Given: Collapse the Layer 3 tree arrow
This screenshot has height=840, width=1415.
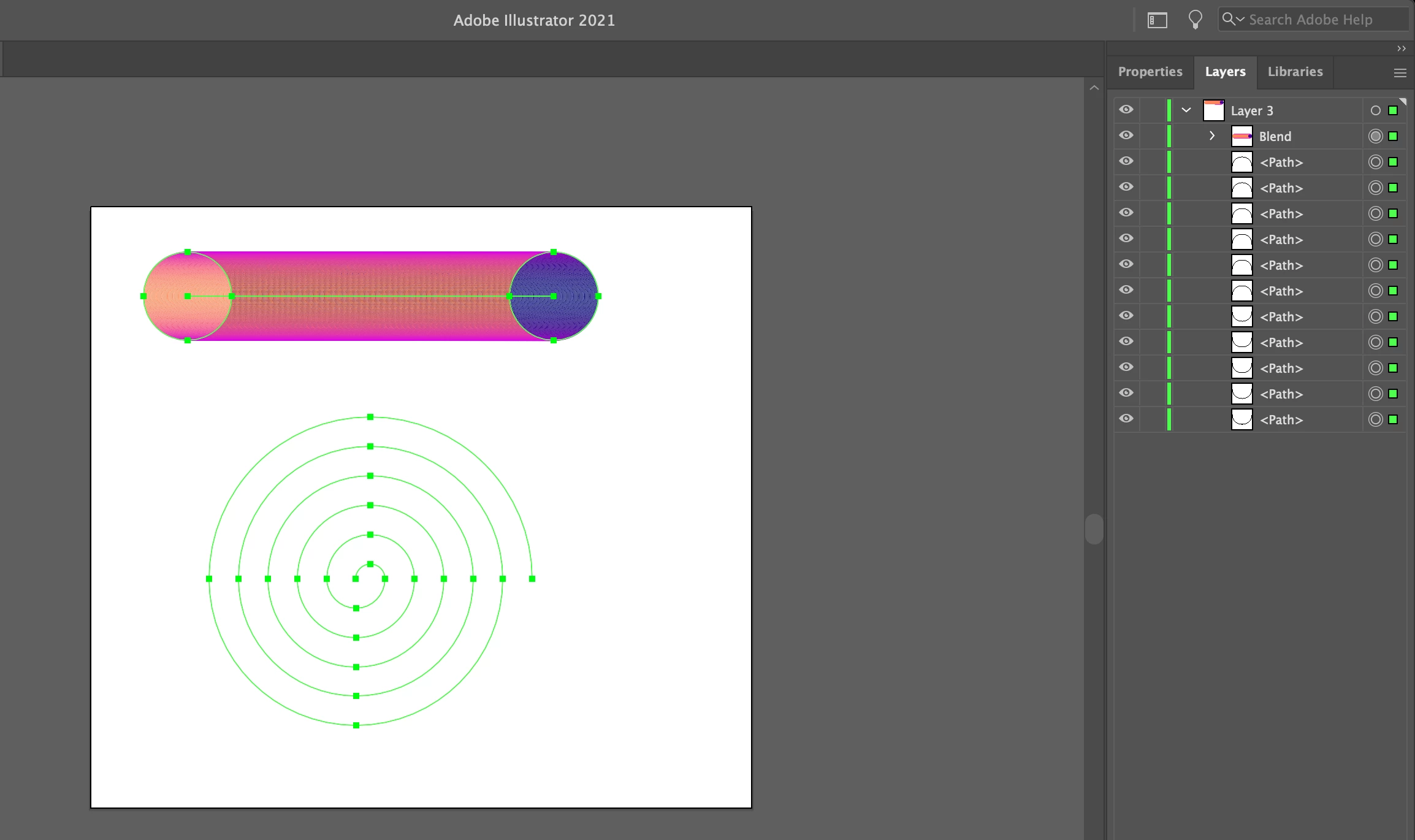Looking at the screenshot, I should 1186,110.
